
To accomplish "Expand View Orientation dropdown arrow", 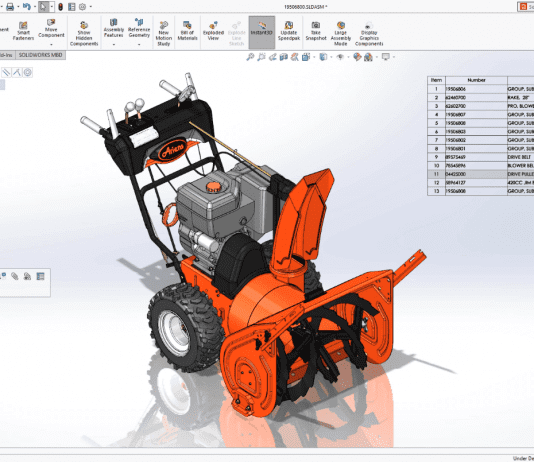I will [x=314, y=57].
